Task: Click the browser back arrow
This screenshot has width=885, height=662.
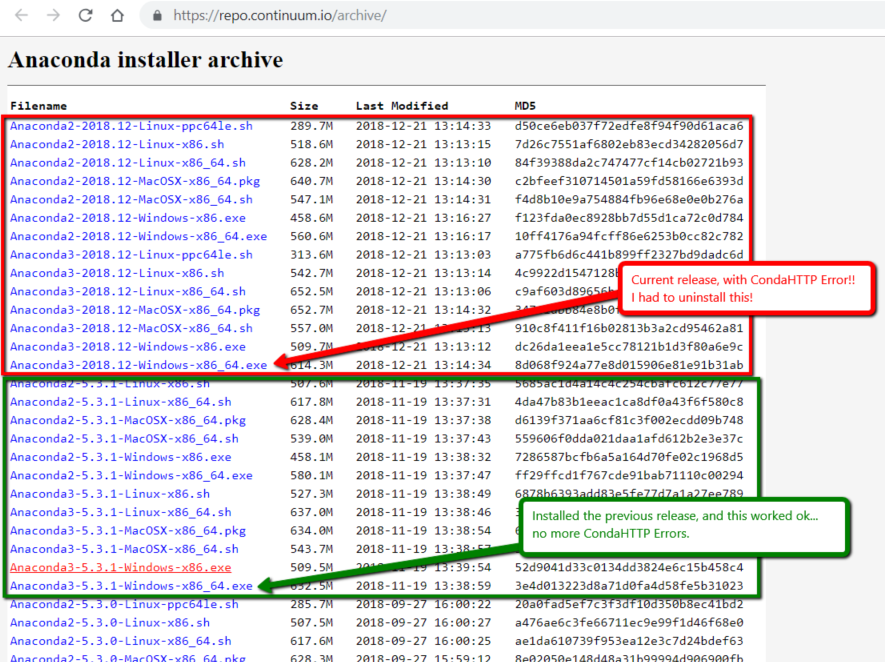Action: [21, 15]
